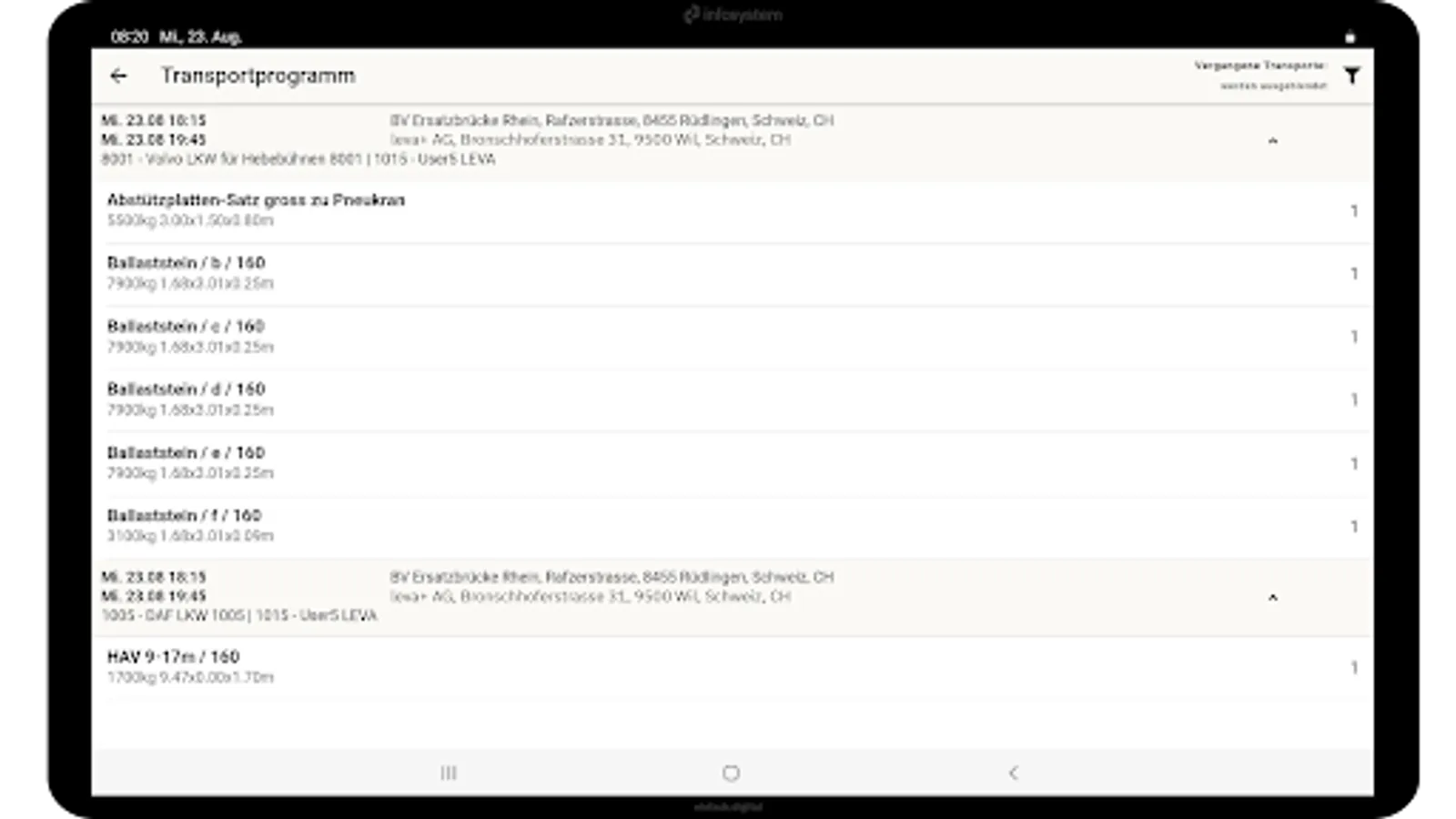This screenshot has width=1456, height=819.
Task: Select Ballaststein / c / 160 row
Action: [x=733, y=338]
